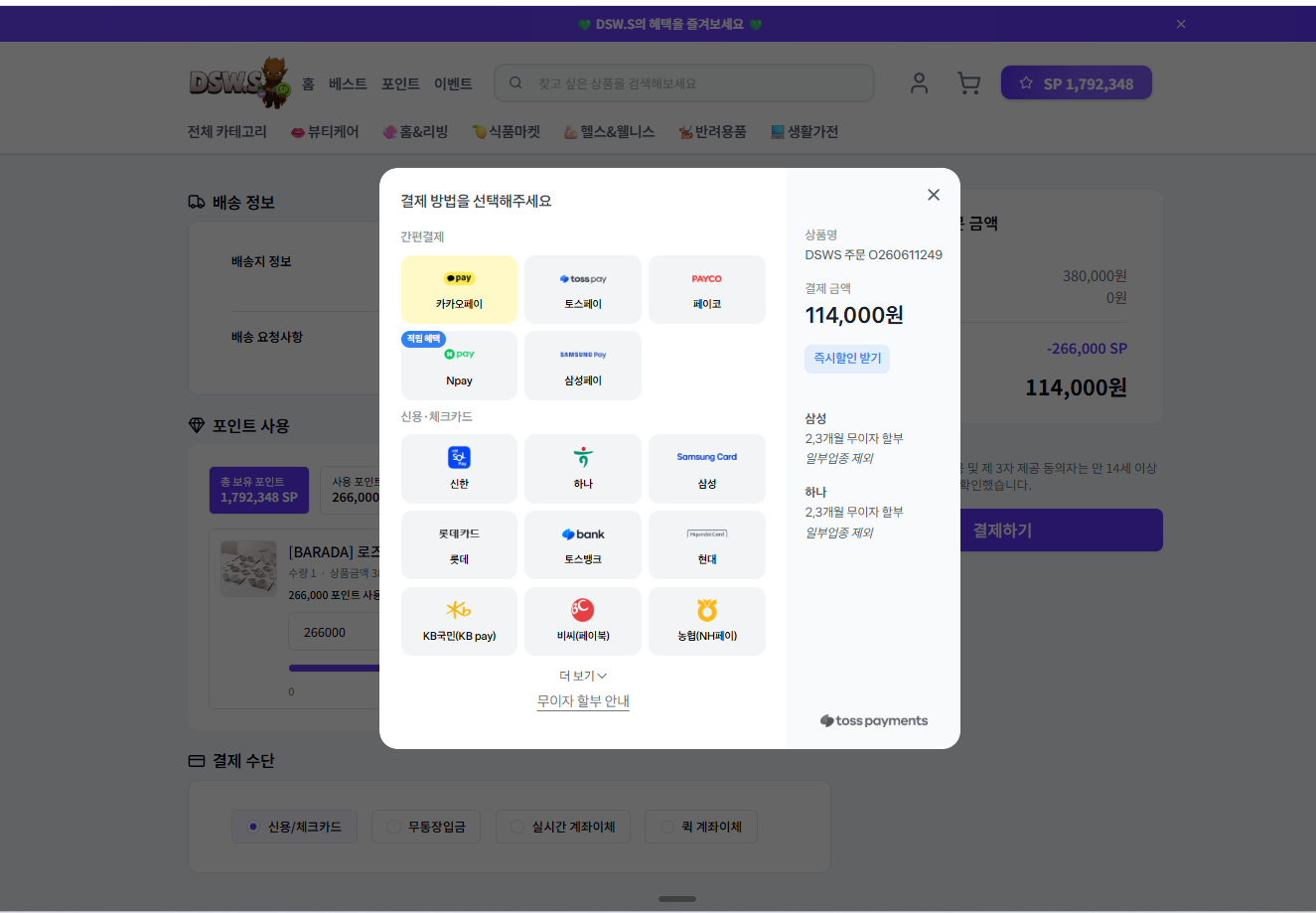Click the BARADA product thumbnail
Screen dimensions: 1316x913
tap(248, 568)
